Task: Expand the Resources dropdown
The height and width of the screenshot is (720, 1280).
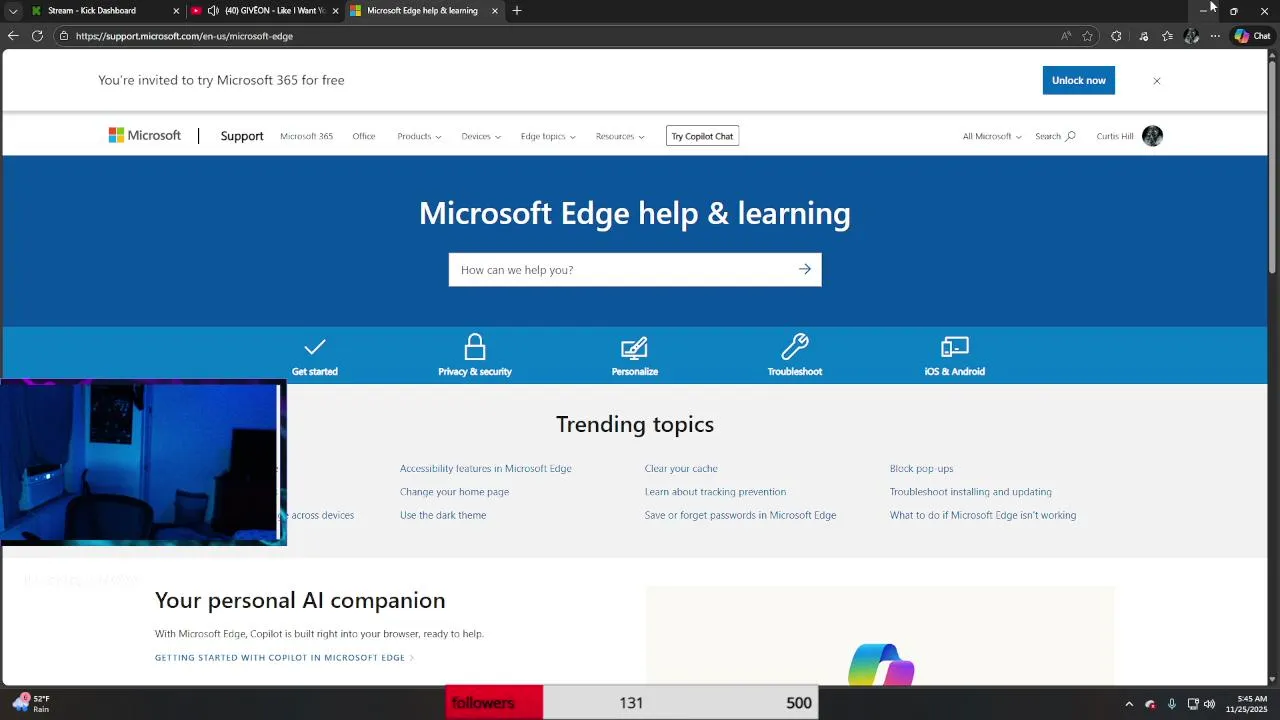Action: (x=620, y=136)
